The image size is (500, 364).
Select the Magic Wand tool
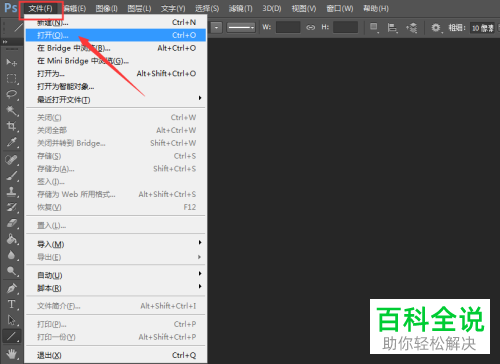tap(12, 110)
